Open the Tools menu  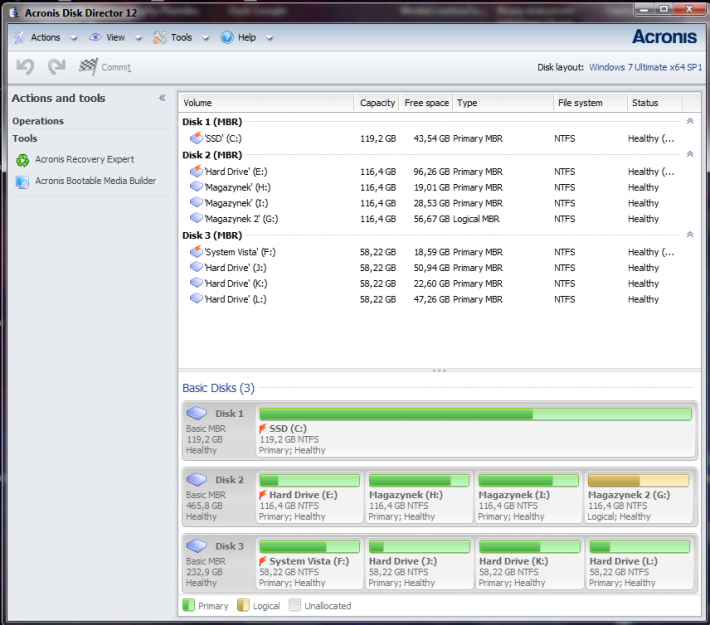(182, 38)
